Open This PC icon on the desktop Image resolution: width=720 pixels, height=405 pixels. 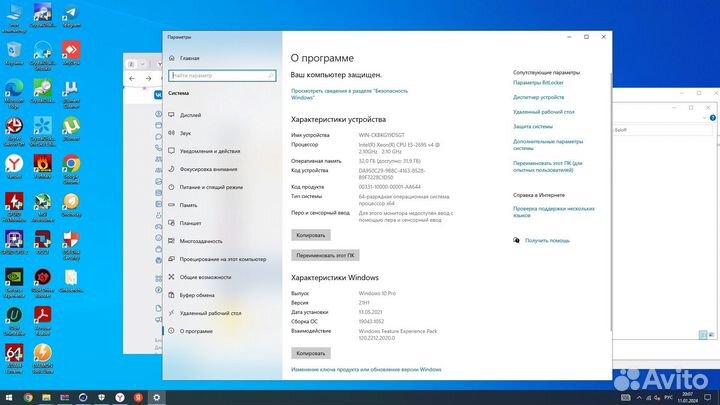tap(14, 17)
